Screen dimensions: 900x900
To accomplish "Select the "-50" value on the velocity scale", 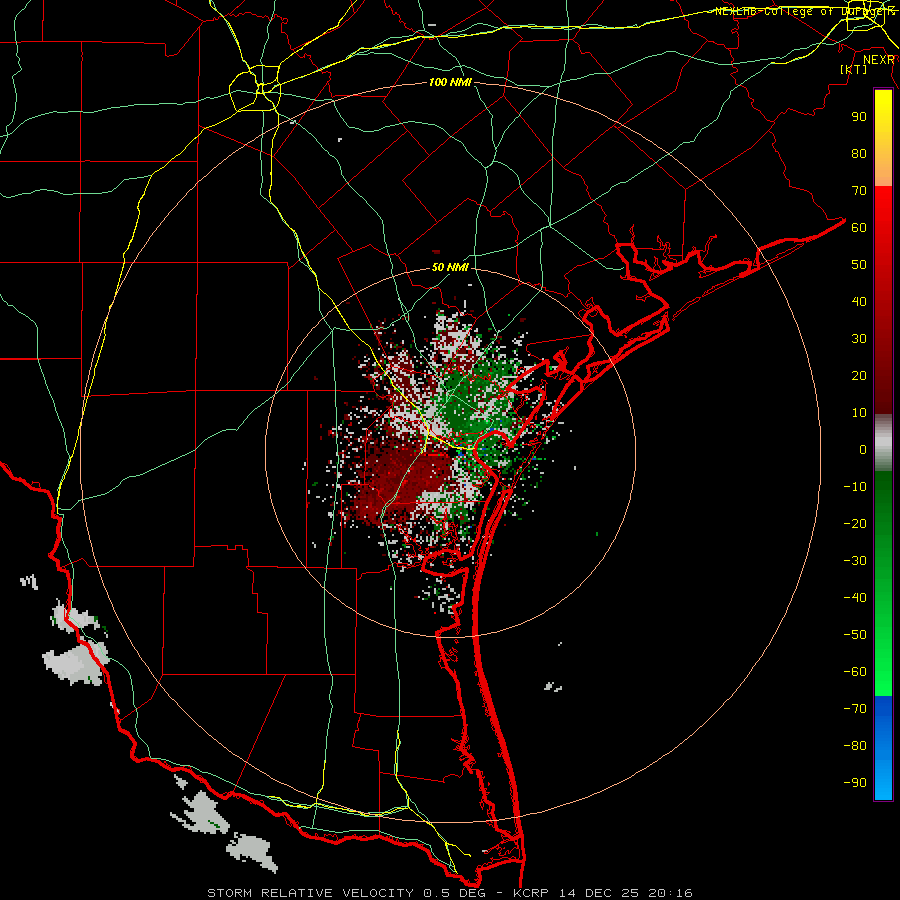I will click(x=855, y=635).
